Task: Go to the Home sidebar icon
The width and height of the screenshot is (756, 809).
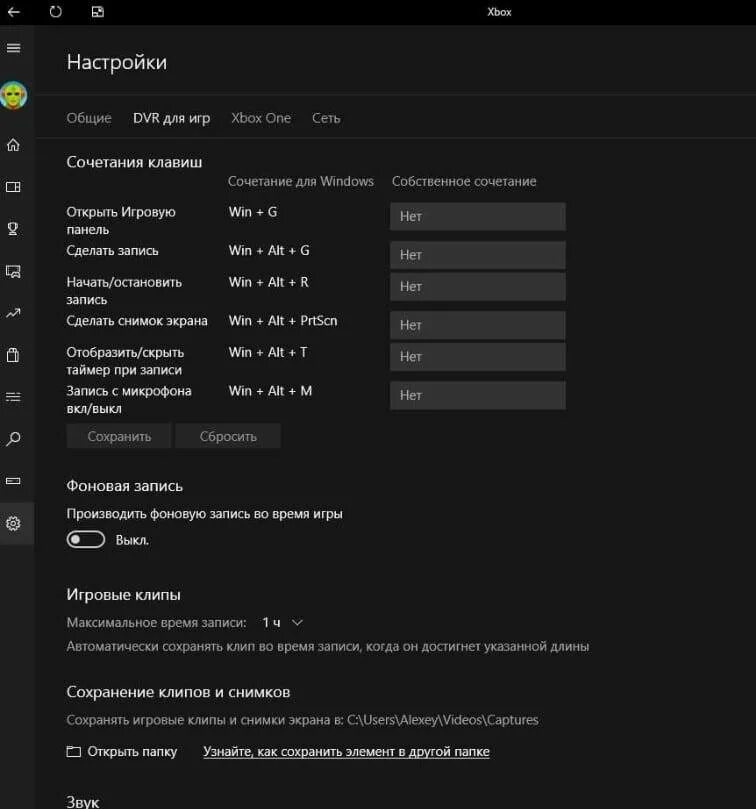Action: [13, 145]
